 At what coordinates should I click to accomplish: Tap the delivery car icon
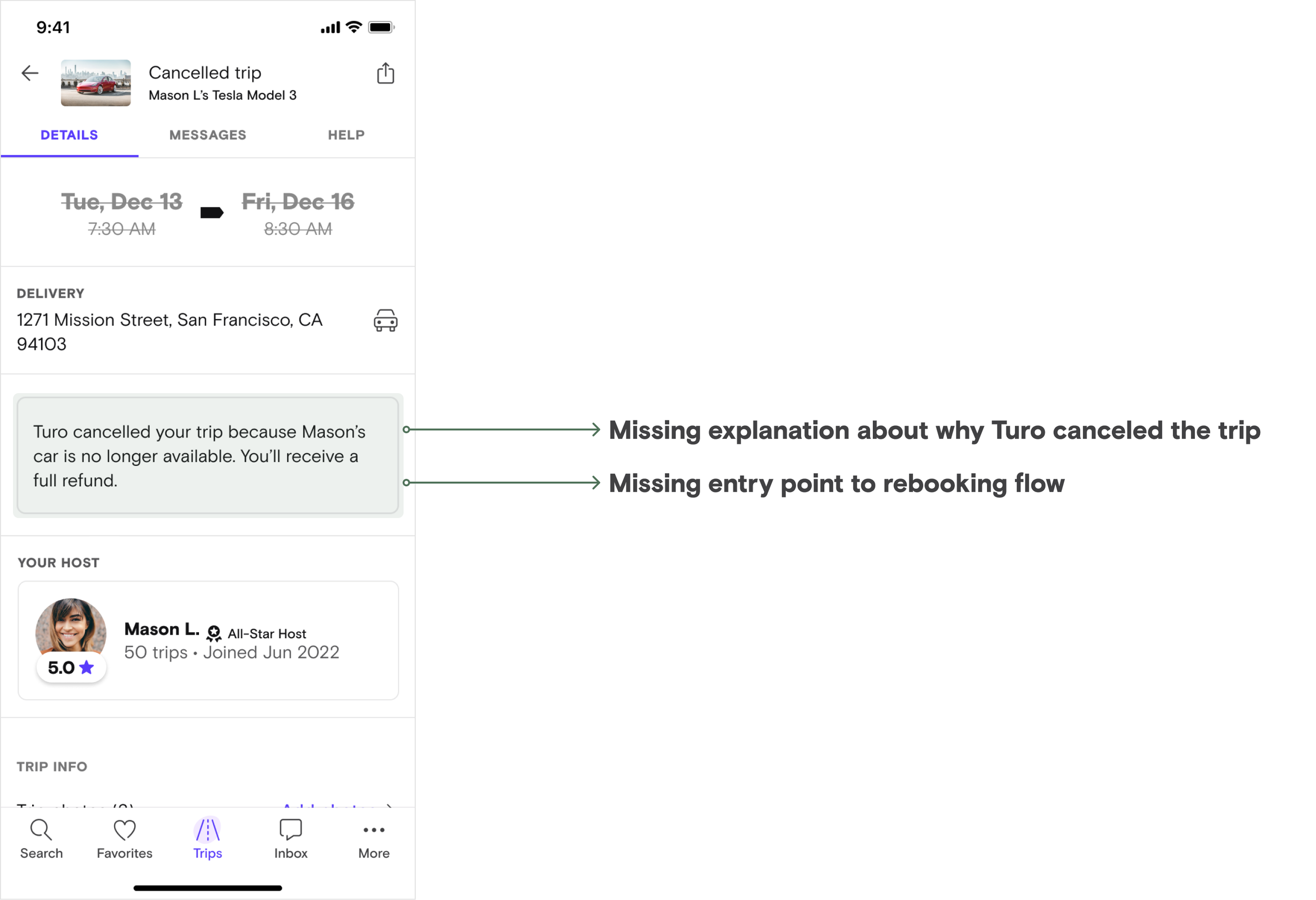click(x=386, y=321)
